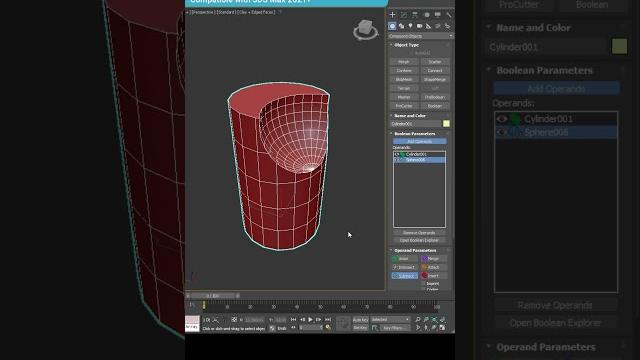Click the Zoom Extents navigation icon
Image resolution: width=640 pixels, height=360 pixels.
[434, 320]
